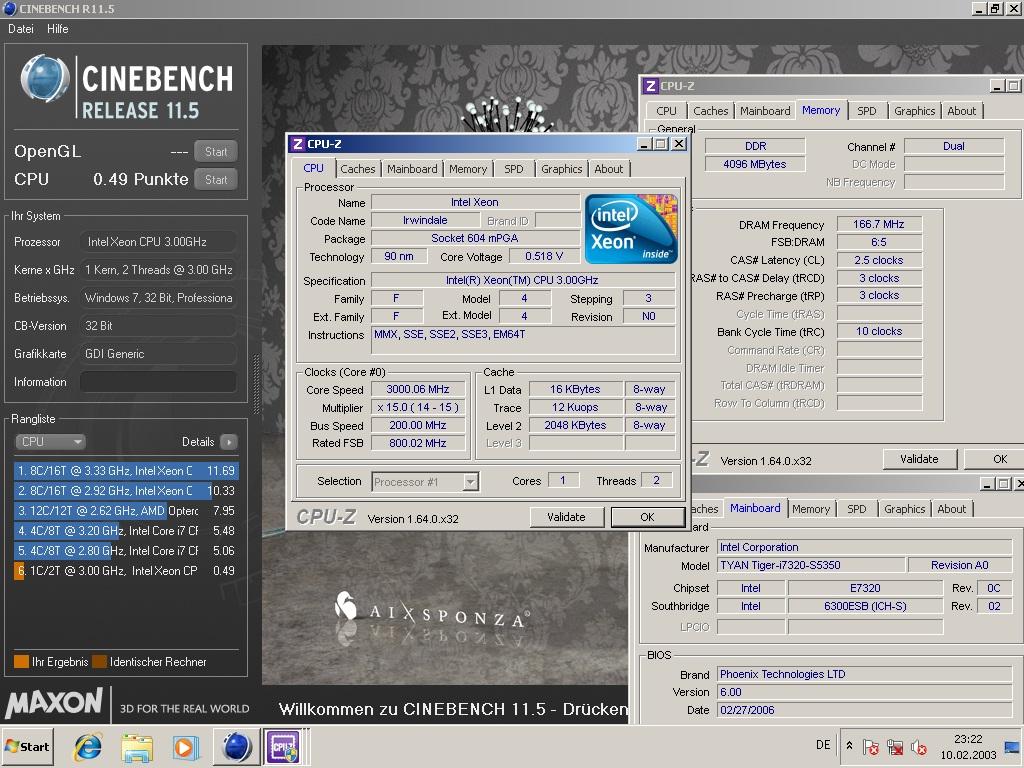Open About tab in front CPU-Z window

point(609,169)
